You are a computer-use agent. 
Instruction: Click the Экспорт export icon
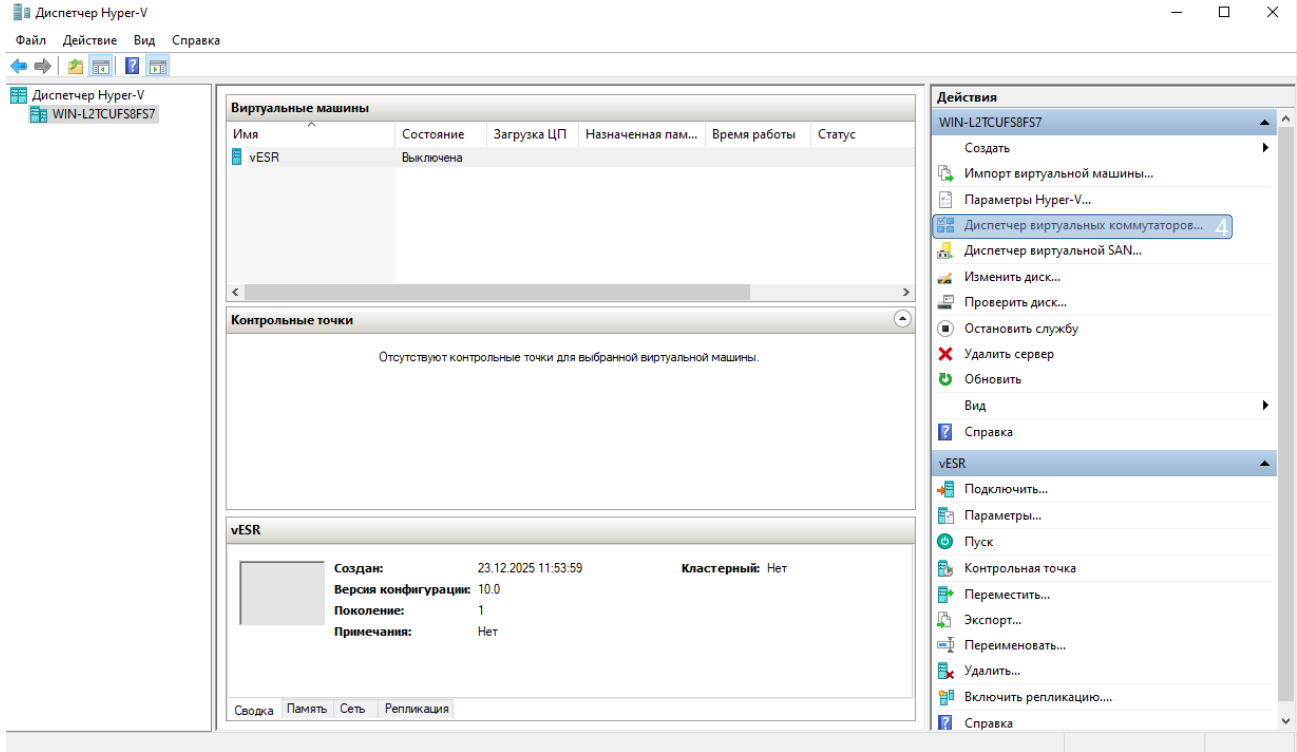(945, 620)
